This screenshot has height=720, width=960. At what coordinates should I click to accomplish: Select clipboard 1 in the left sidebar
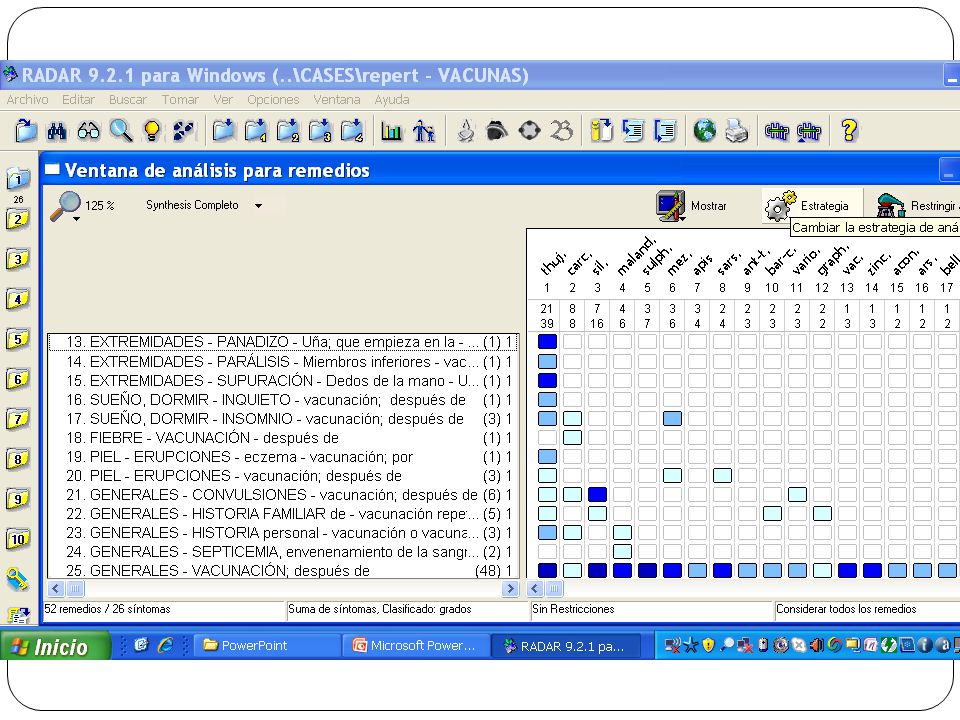(18, 179)
